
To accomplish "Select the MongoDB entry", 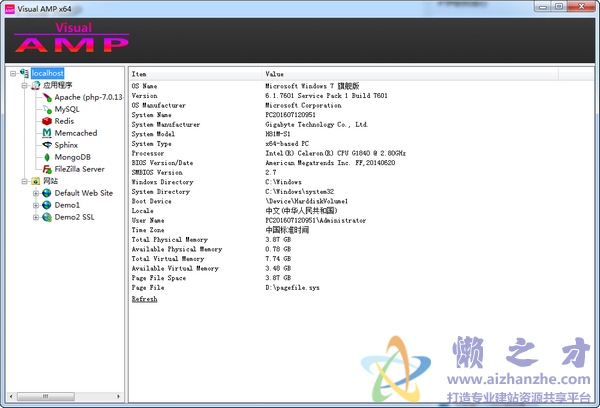I will (73, 157).
